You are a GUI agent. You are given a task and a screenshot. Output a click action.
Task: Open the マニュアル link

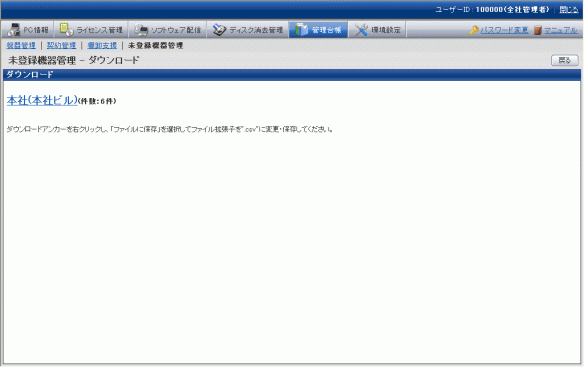pos(561,30)
